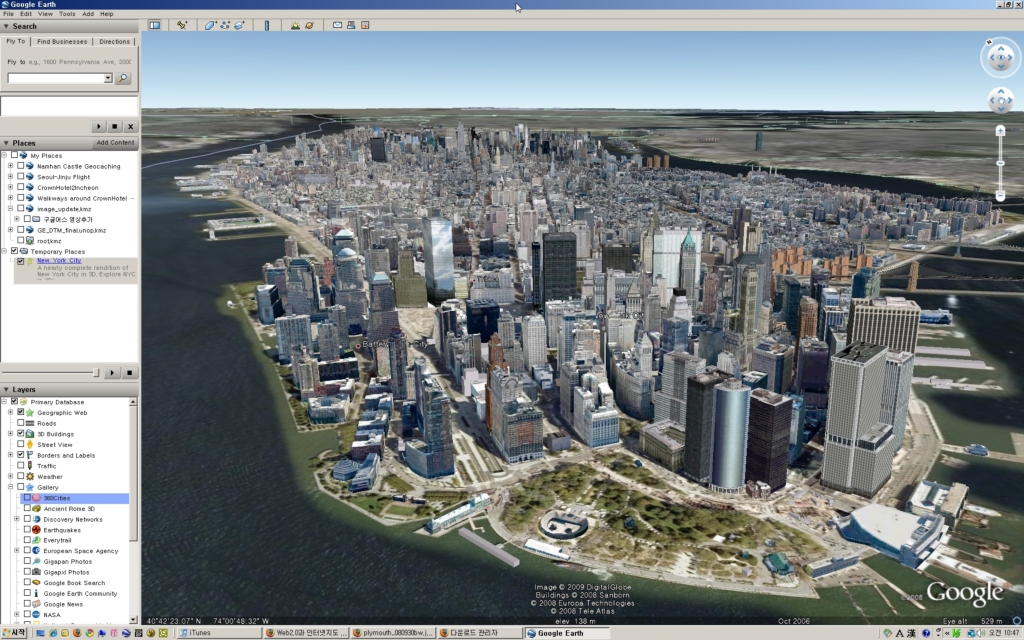Click the Earthquakes layer icon
1024x640 pixels.
37,530
